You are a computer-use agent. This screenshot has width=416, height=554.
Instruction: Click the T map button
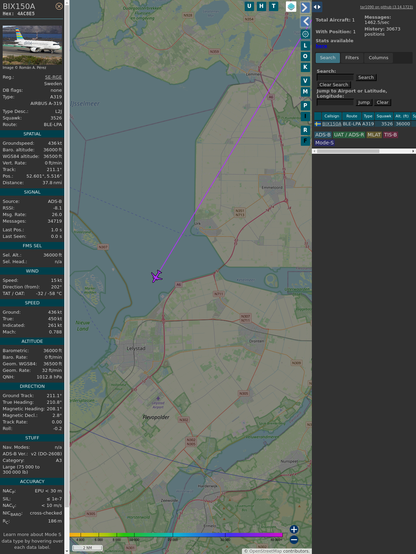click(x=273, y=6)
